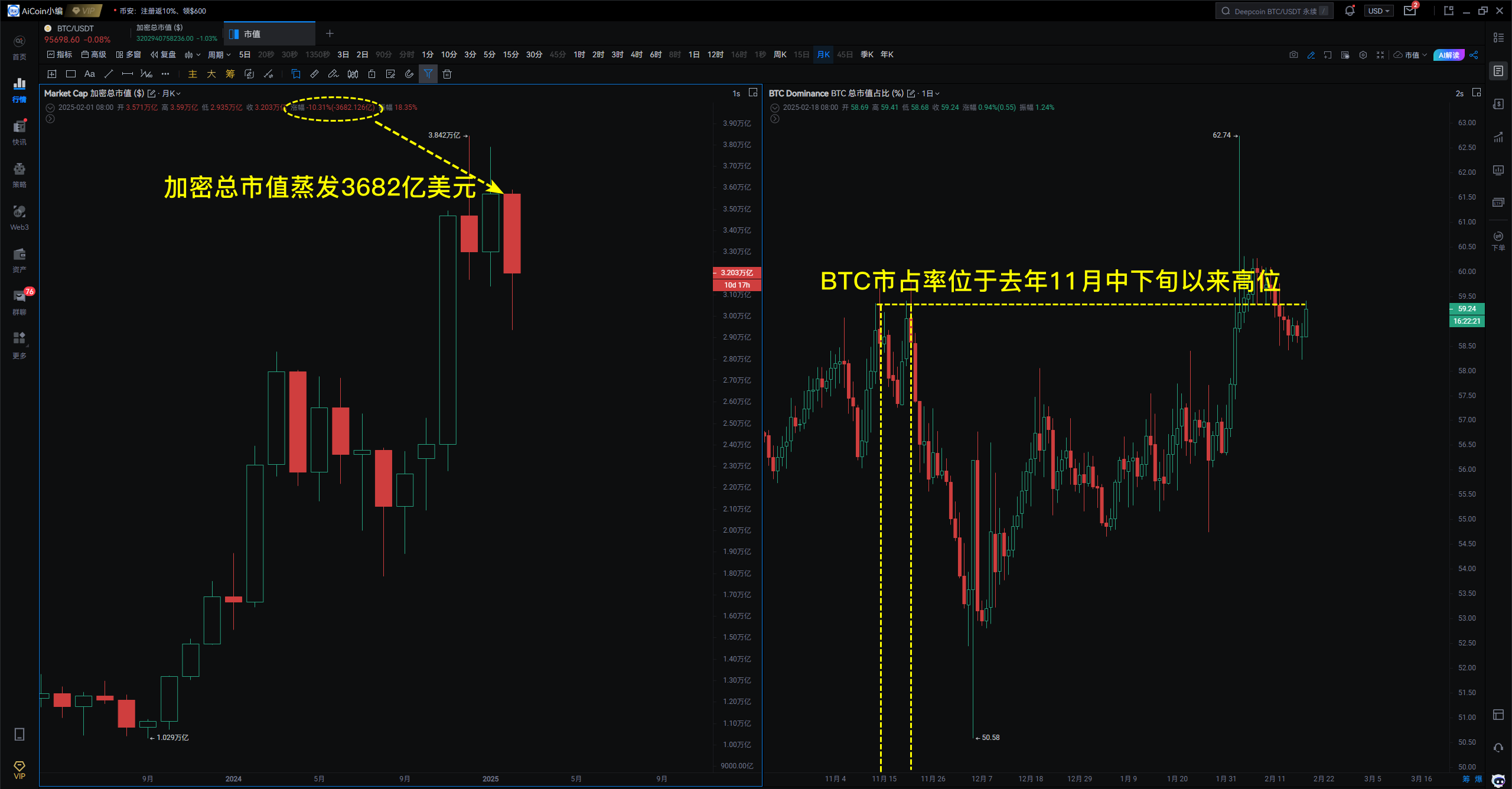The height and width of the screenshot is (789, 1512).
Task: Click the screenshot camera icon
Action: tap(1294, 55)
